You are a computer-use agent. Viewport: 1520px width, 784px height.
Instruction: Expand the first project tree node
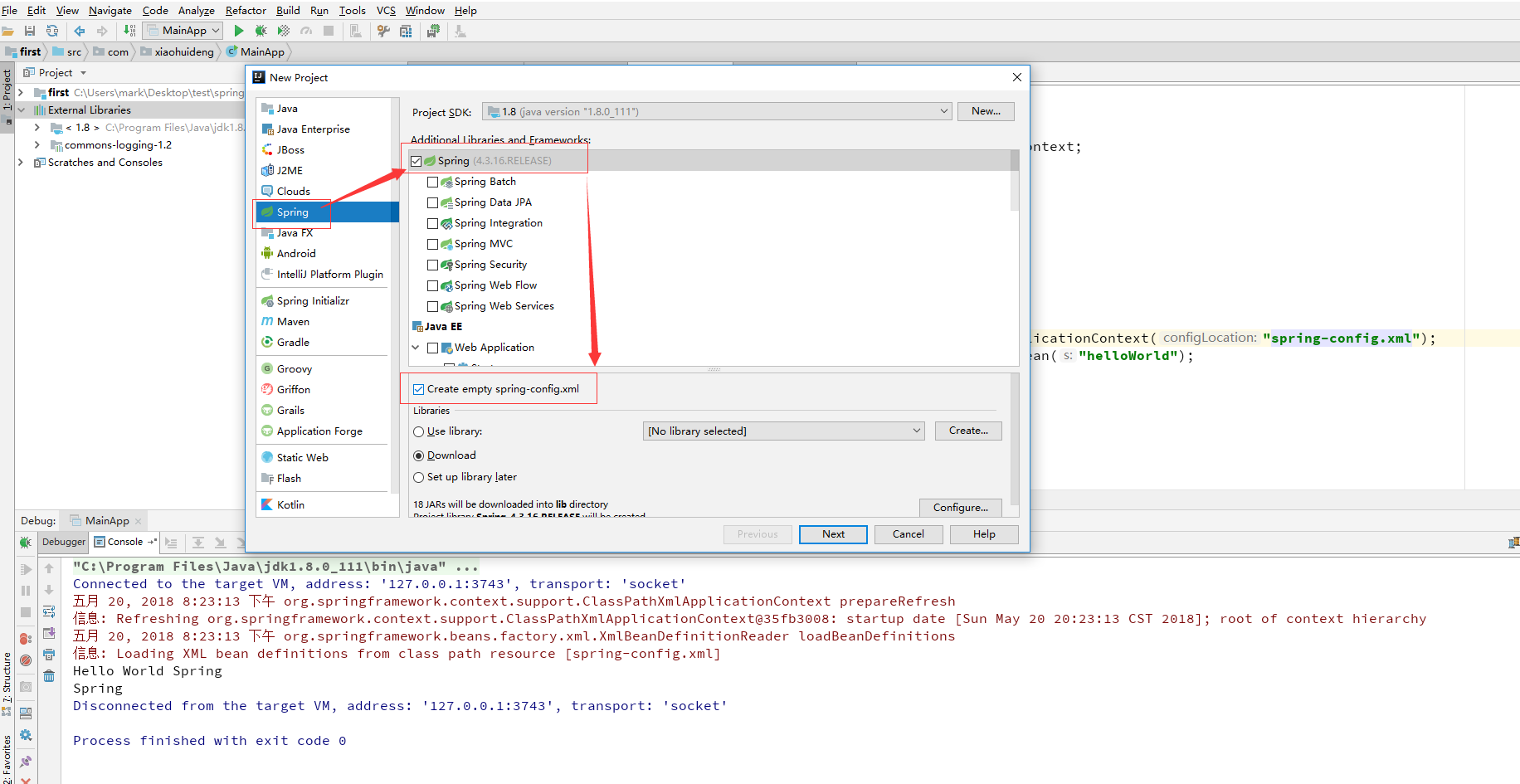point(21,93)
